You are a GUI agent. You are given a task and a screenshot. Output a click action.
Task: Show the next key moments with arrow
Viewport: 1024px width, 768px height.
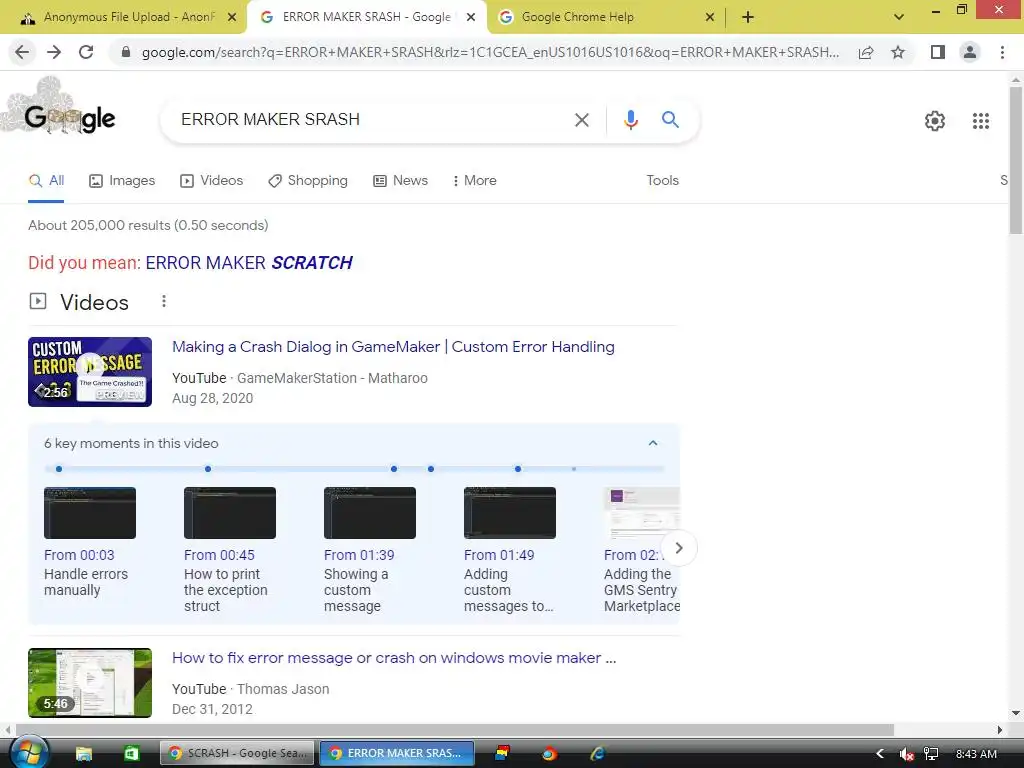coord(679,548)
